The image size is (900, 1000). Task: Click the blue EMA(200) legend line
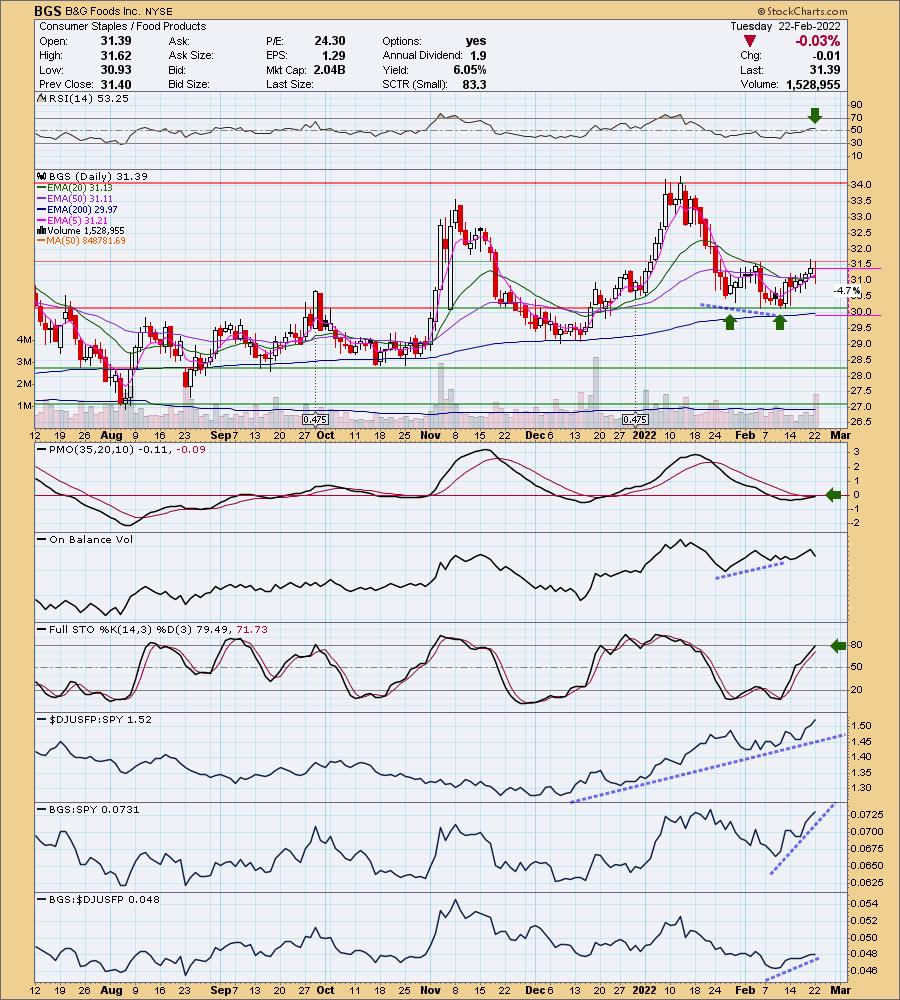click(x=42, y=209)
